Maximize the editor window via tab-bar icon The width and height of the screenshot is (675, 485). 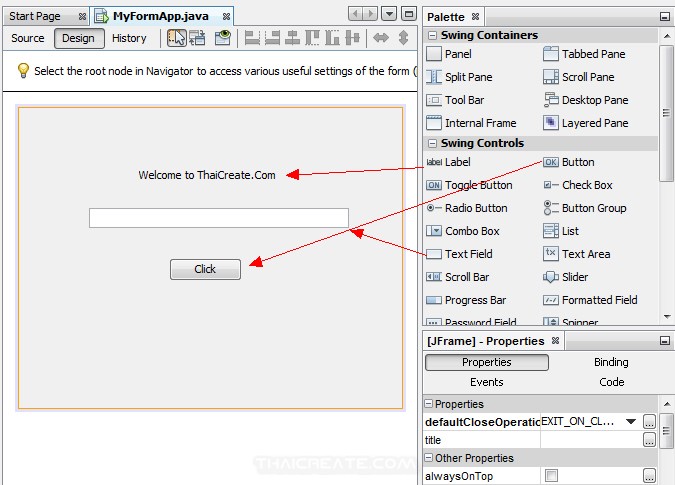coord(409,14)
